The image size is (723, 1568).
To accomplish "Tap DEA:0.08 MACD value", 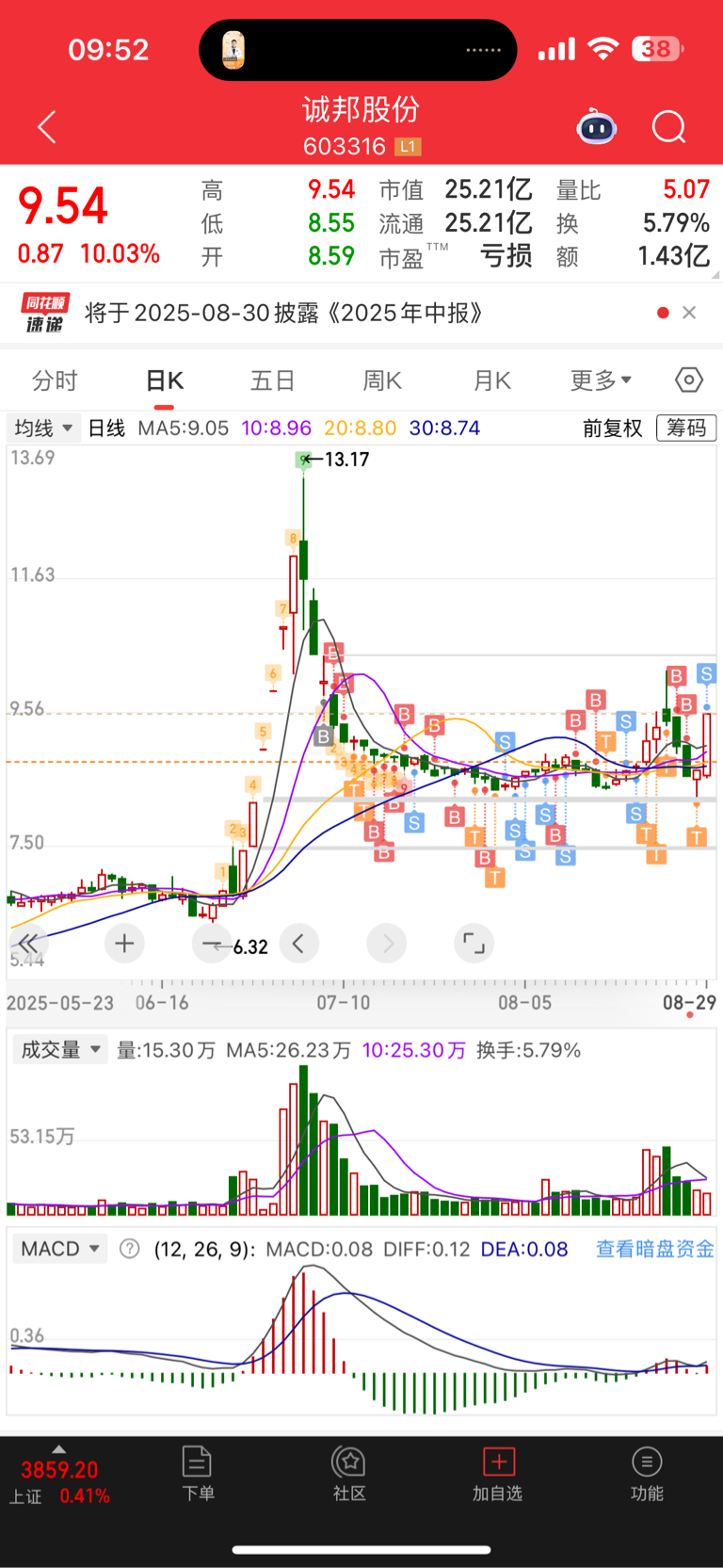I will [524, 1249].
